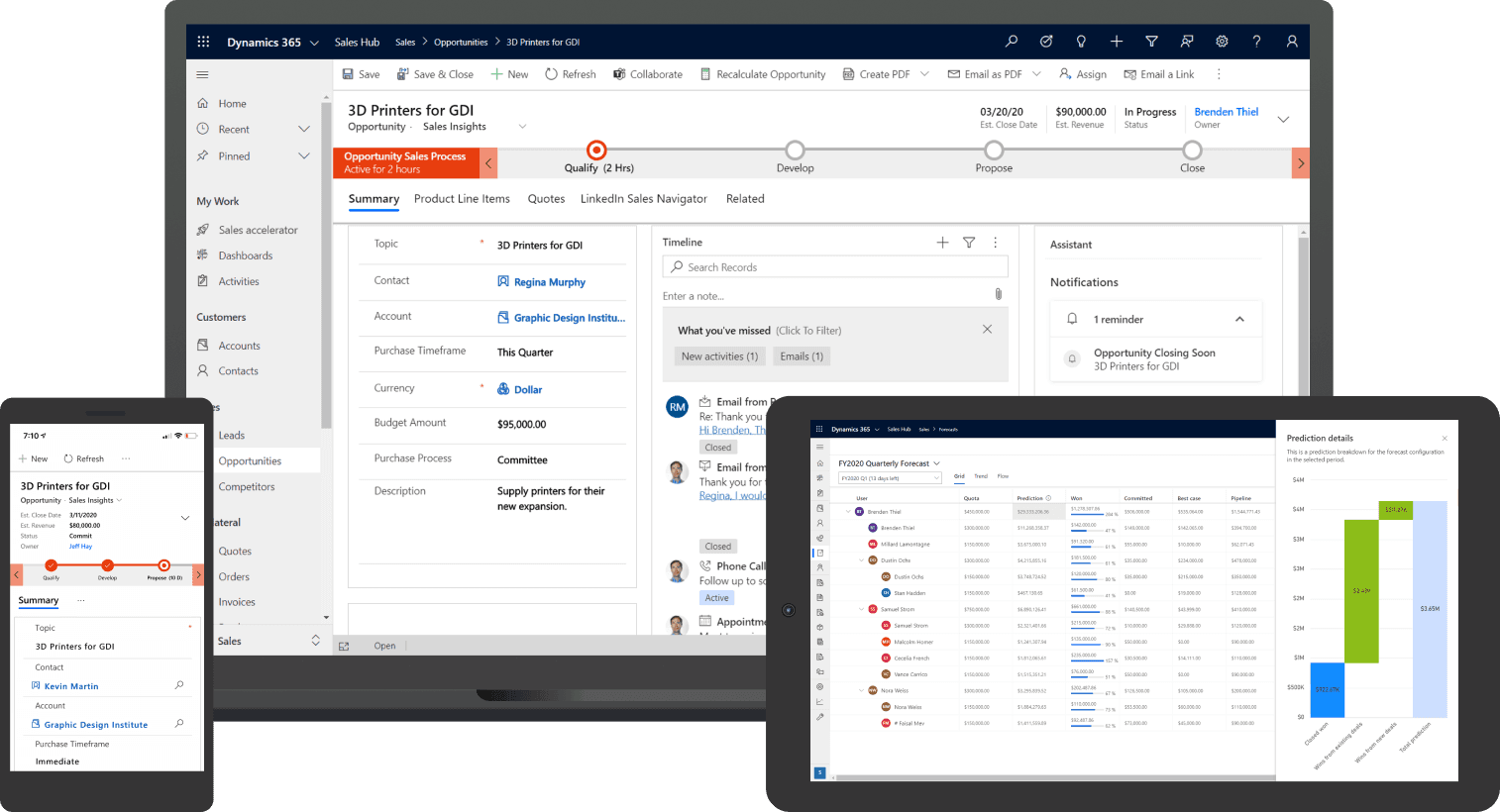Open the Dynamics 365 app launcher grid

[203, 42]
